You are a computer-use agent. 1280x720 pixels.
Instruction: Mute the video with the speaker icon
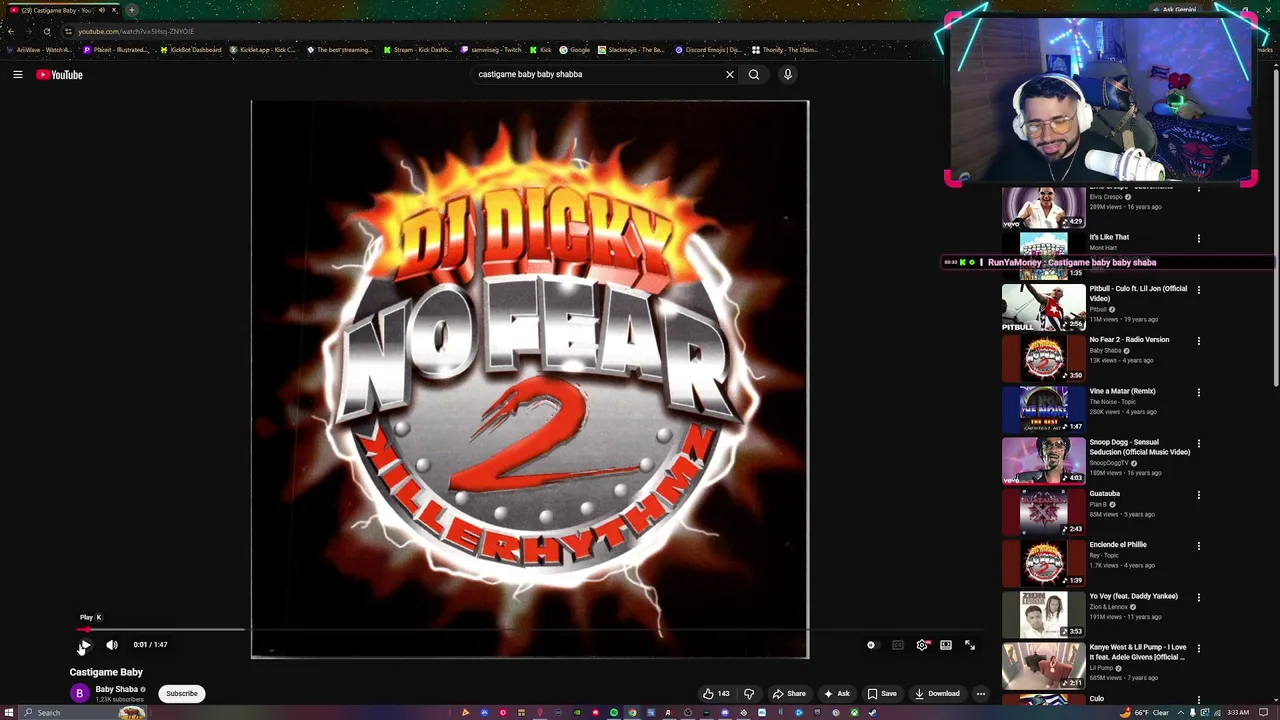[x=112, y=645]
